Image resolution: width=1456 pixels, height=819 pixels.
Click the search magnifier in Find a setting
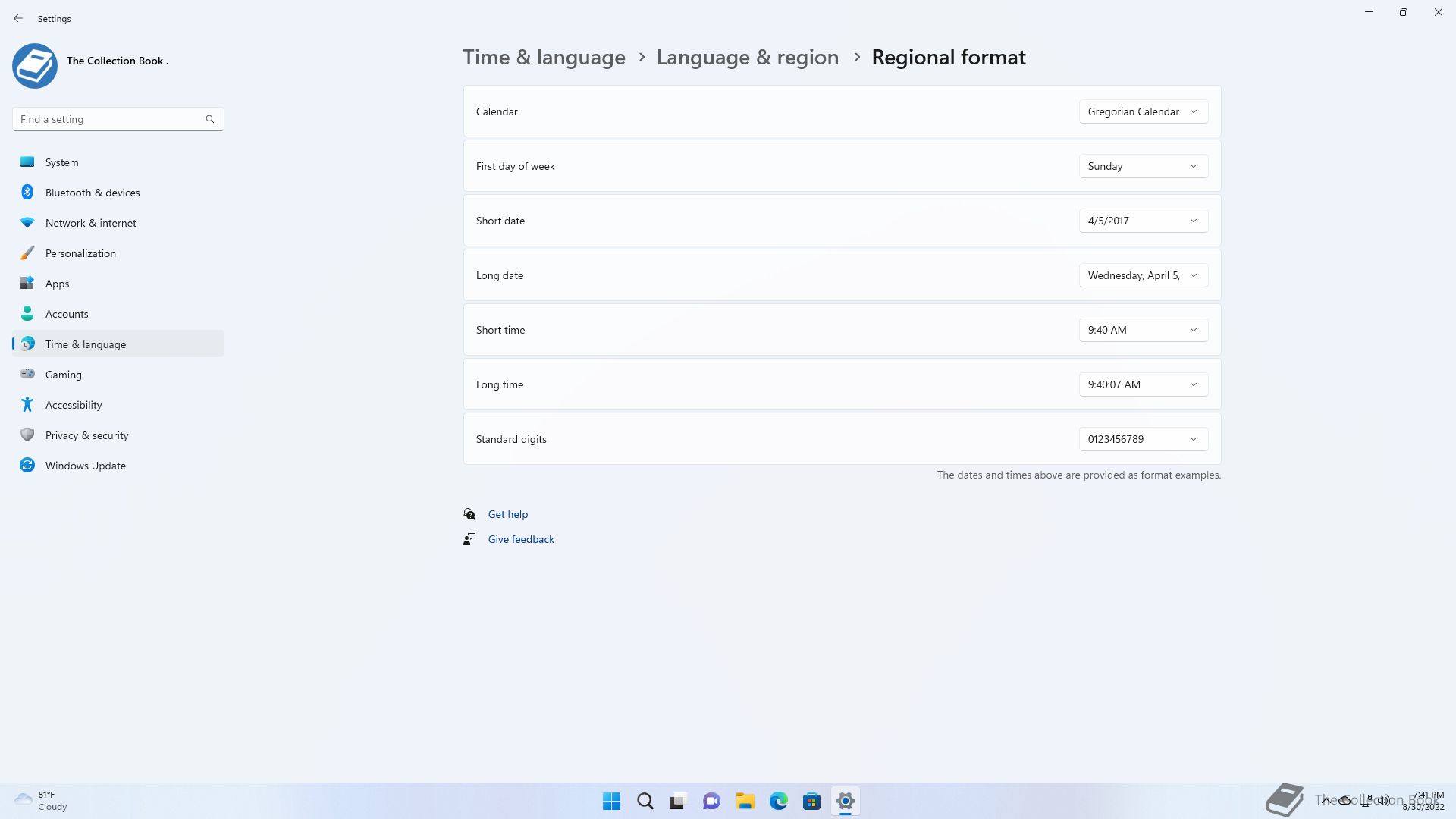pos(210,119)
